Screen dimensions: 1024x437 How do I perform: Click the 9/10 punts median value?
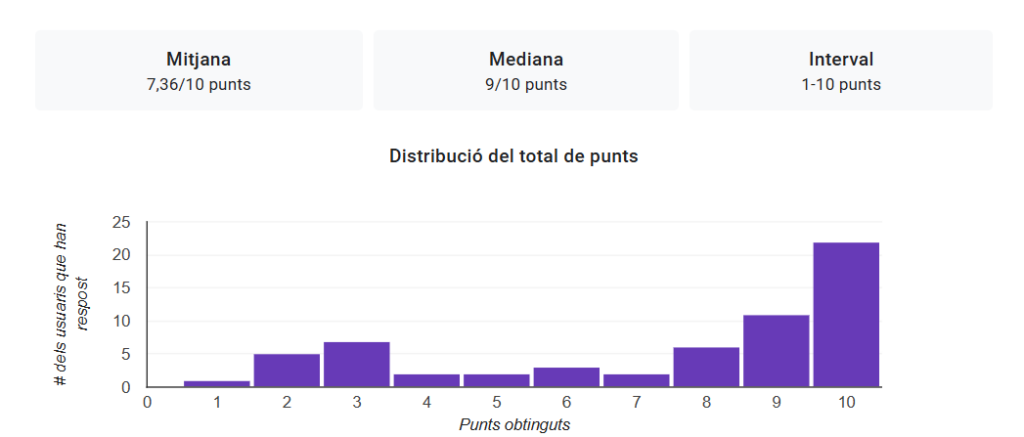(x=525, y=85)
